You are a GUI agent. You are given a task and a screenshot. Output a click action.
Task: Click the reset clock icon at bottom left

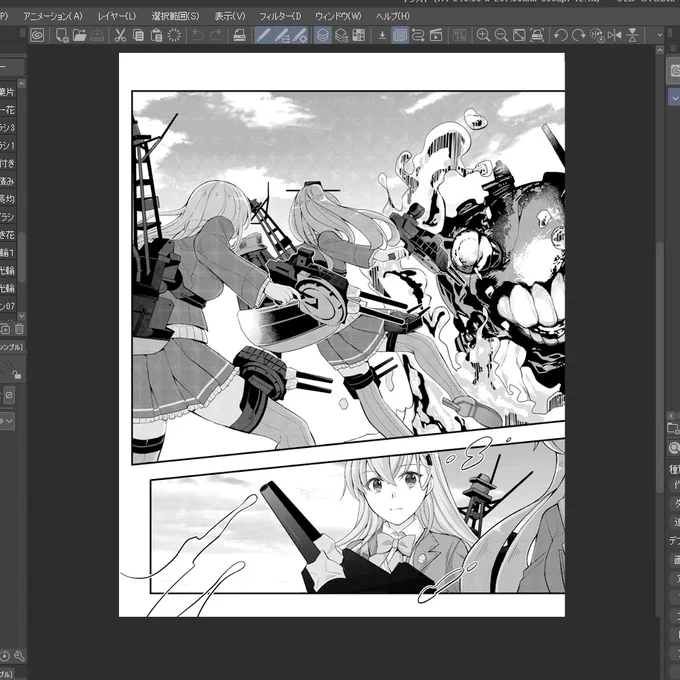(x=5, y=656)
